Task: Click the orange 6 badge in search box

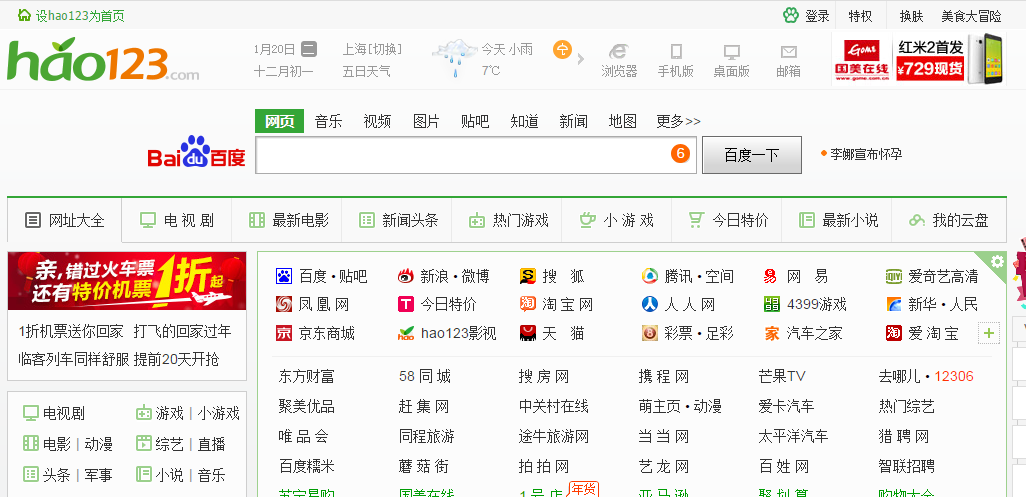Action: coord(680,154)
